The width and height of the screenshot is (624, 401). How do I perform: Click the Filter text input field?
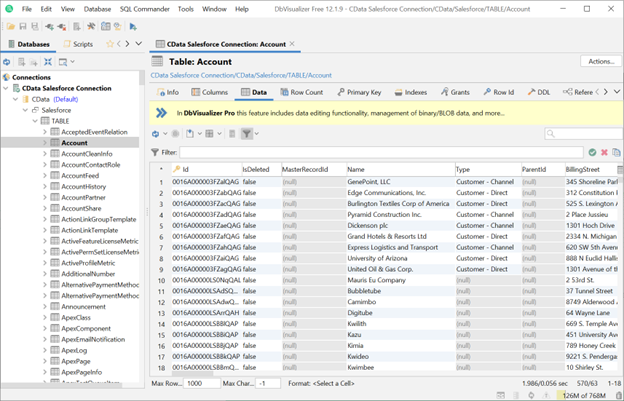point(380,152)
